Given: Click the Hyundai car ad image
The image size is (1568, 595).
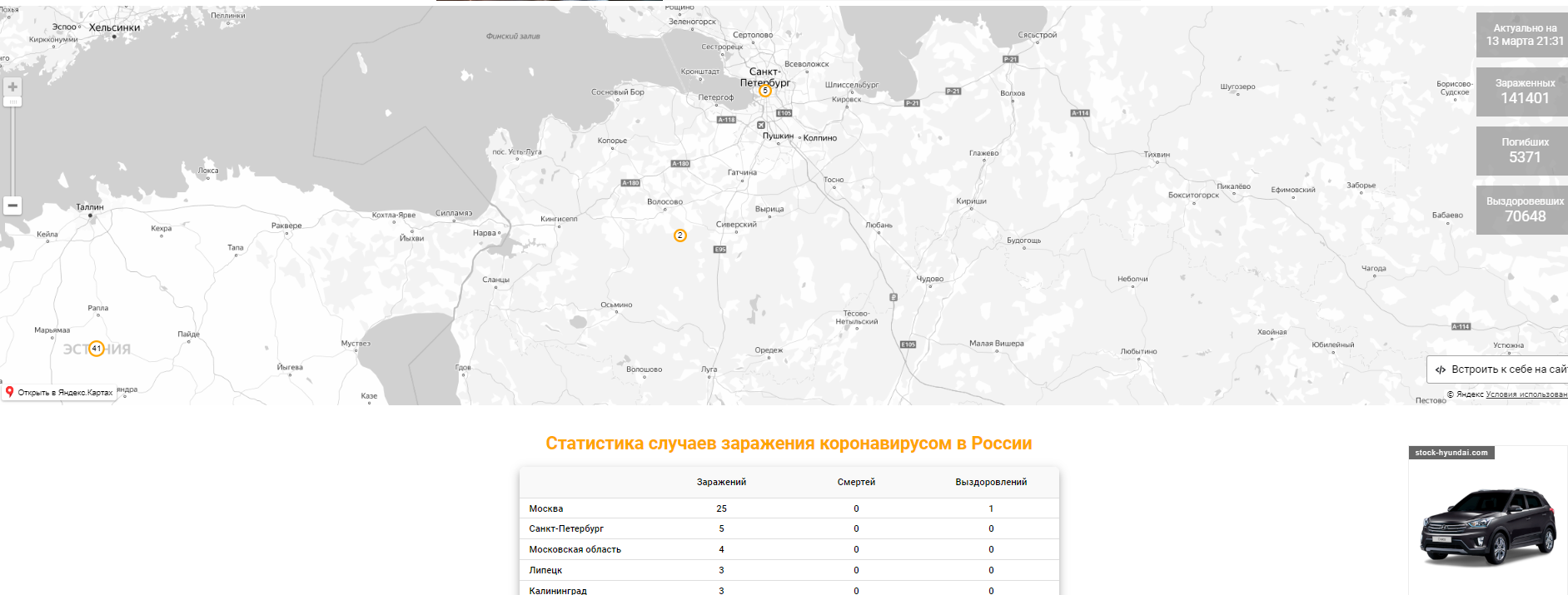Looking at the screenshot, I should 1488,528.
